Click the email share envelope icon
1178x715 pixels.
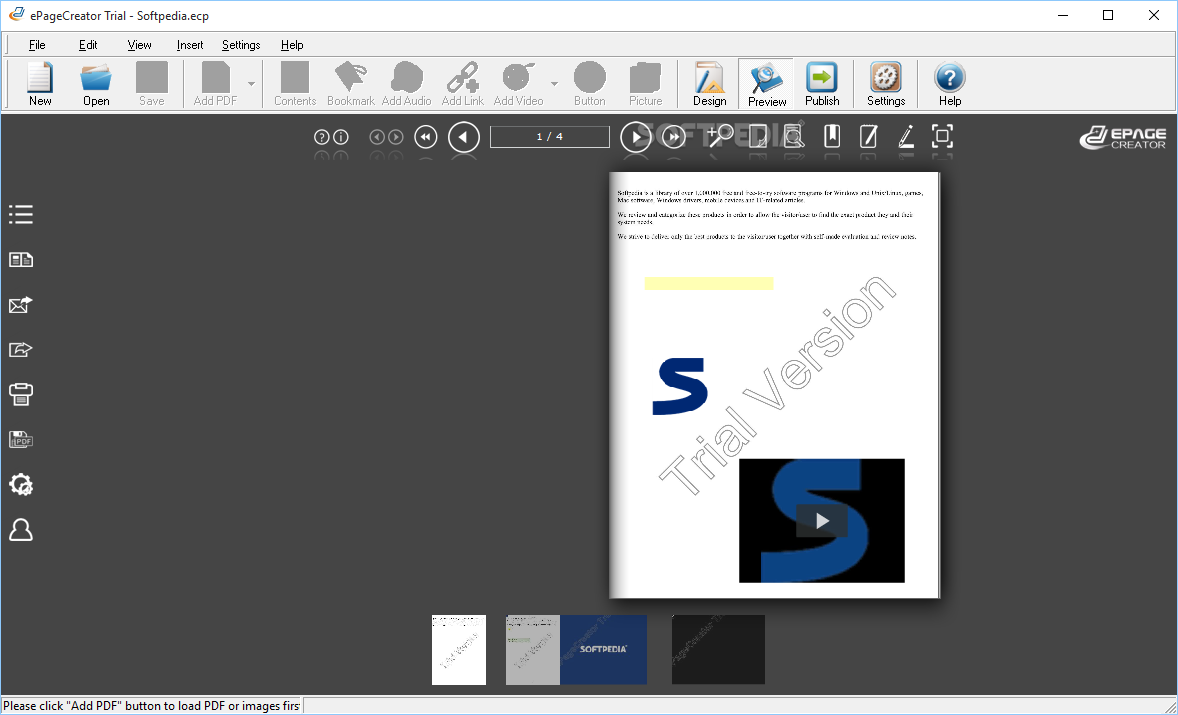[x=21, y=305]
